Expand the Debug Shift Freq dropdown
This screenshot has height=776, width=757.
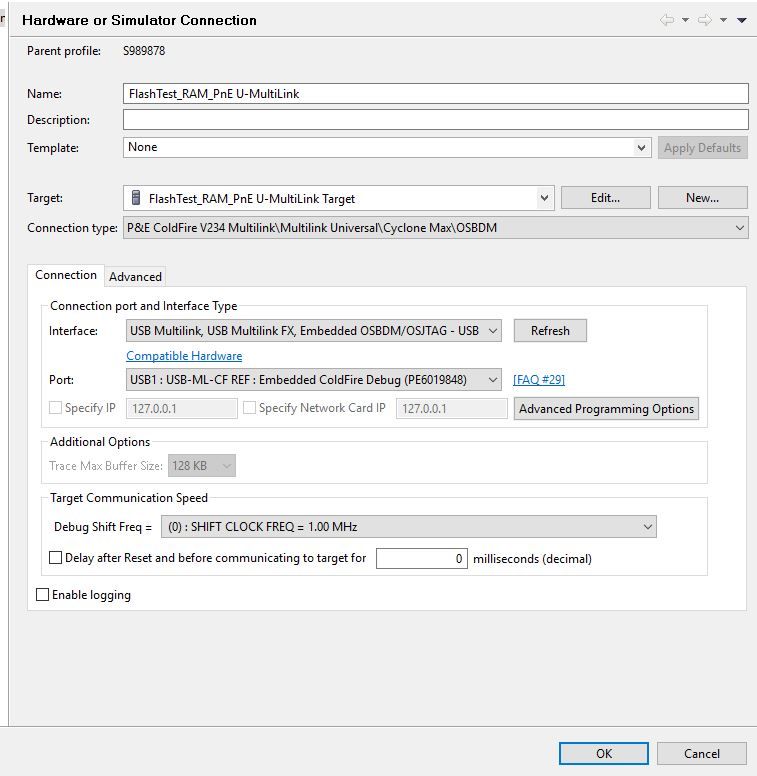click(x=647, y=526)
